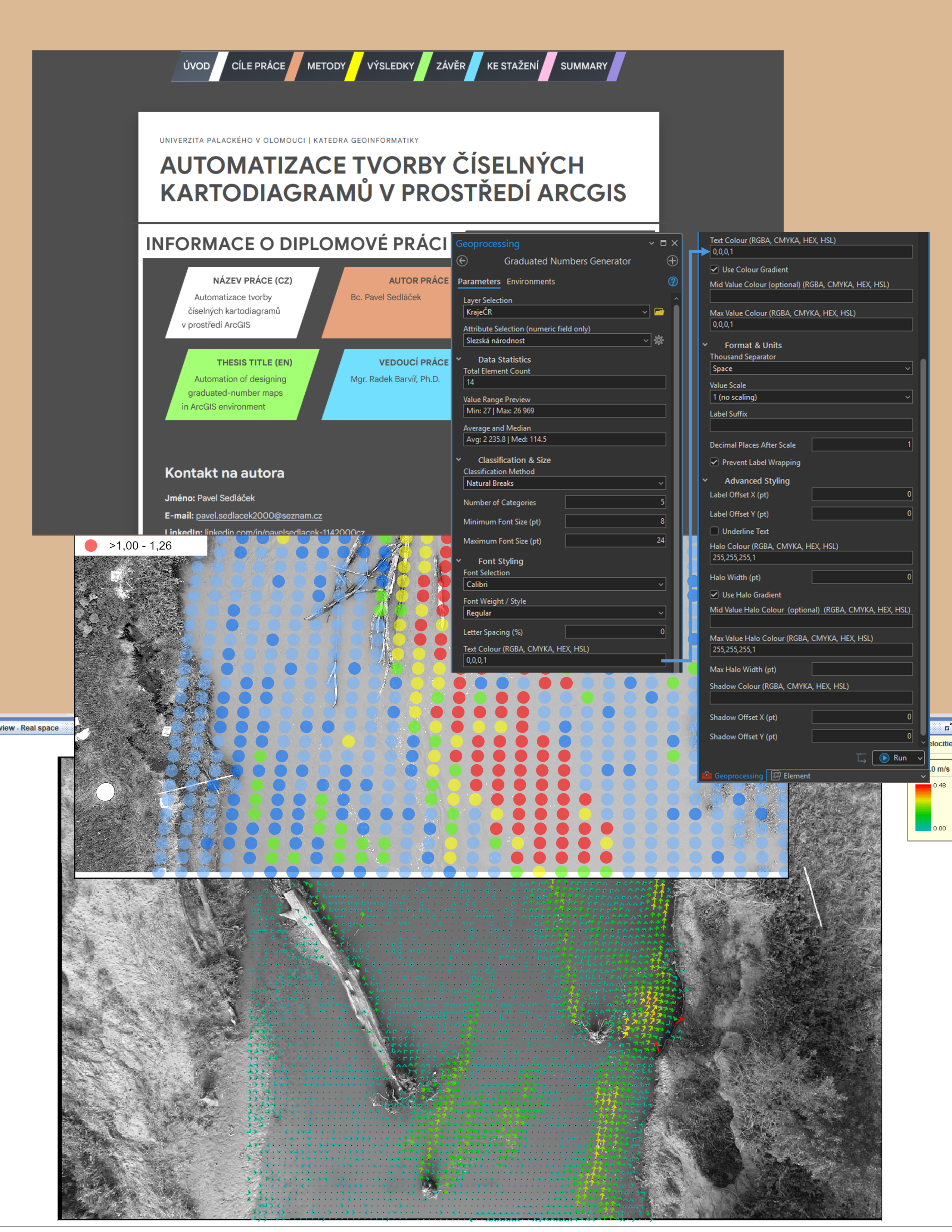Open METODY navigation tab
The image size is (952, 1232).
[x=326, y=66]
